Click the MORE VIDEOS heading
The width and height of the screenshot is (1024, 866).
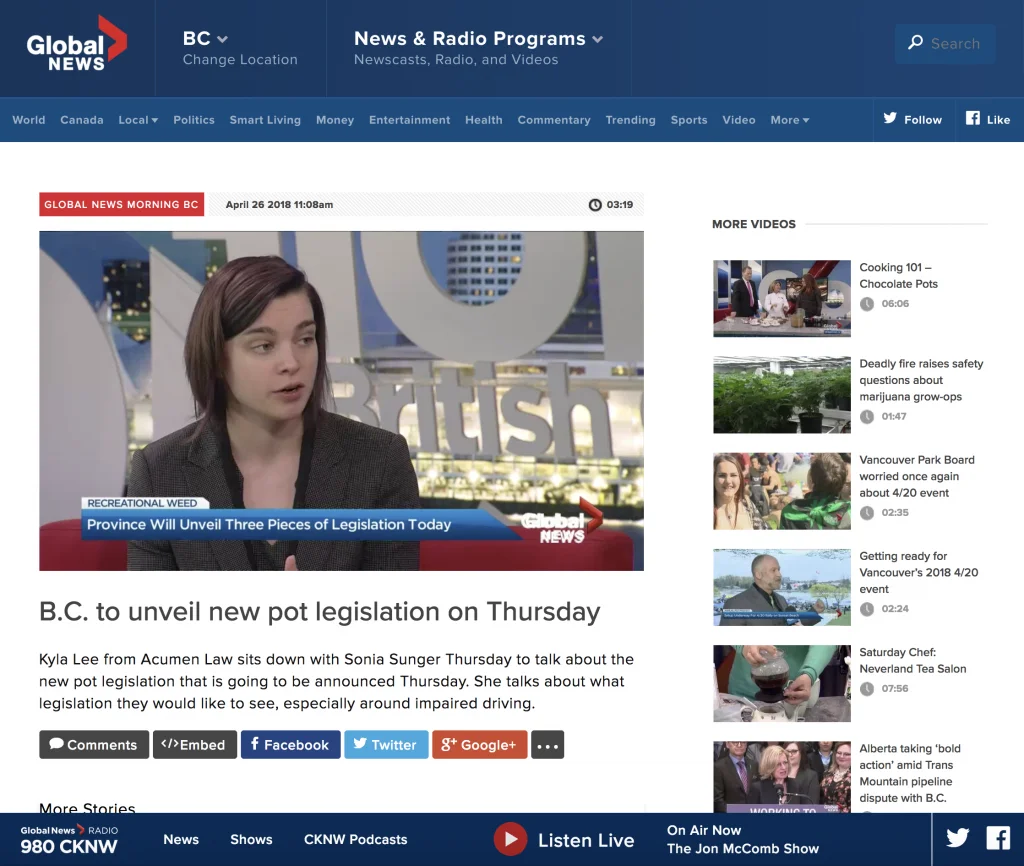[754, 224]
